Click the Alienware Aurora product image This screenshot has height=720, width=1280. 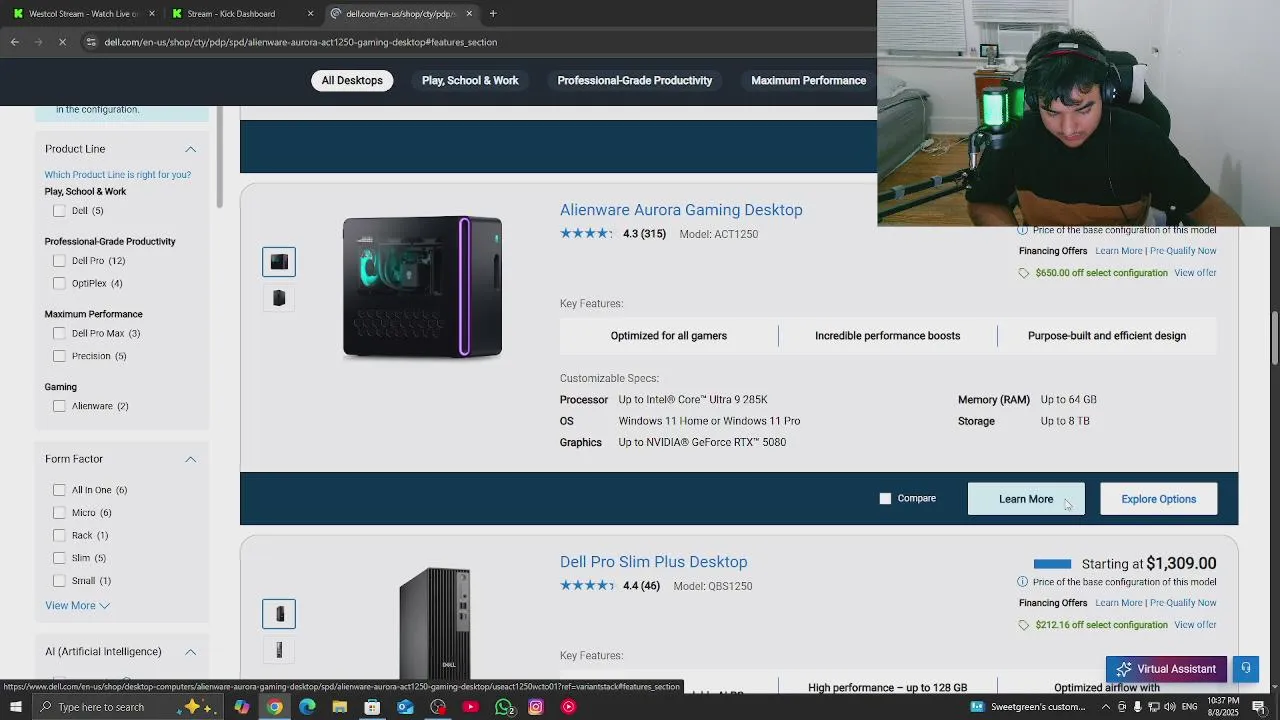tap(422, 287)
